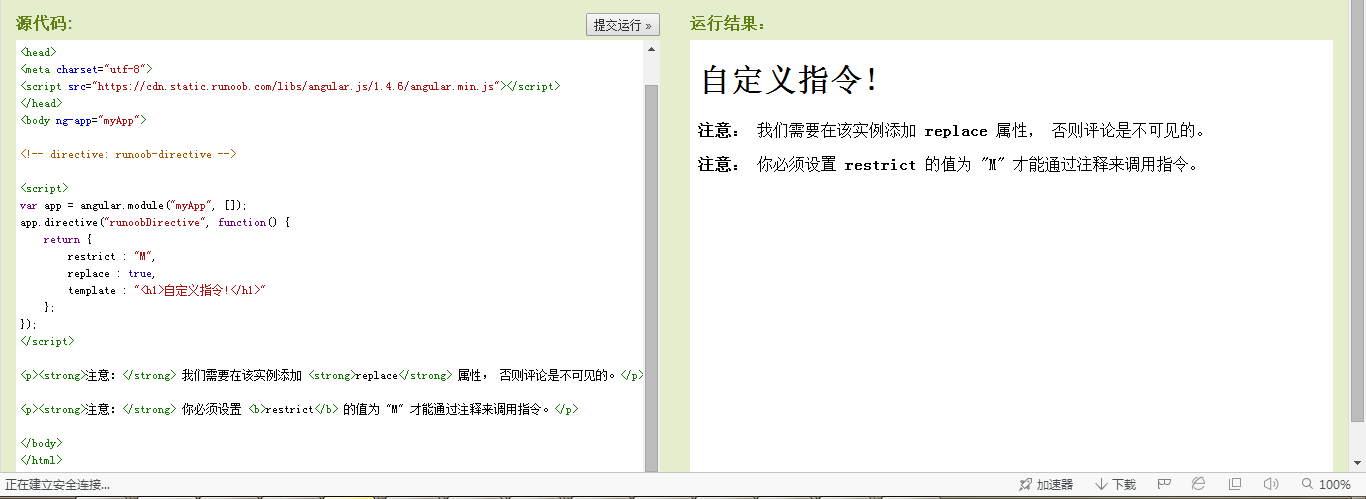Click the flag icon in status bar
The image size is (1366, 499).
pos(1164,484)
